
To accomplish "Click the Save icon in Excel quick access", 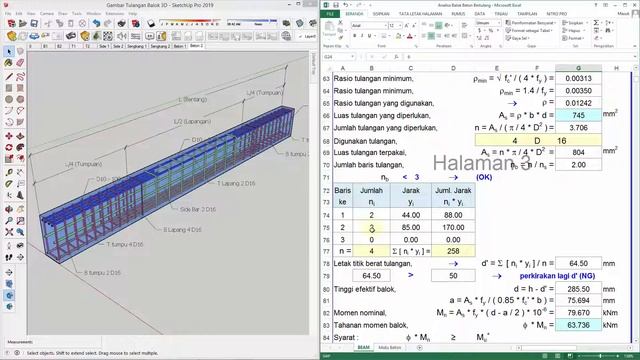I will pos(336,5).
